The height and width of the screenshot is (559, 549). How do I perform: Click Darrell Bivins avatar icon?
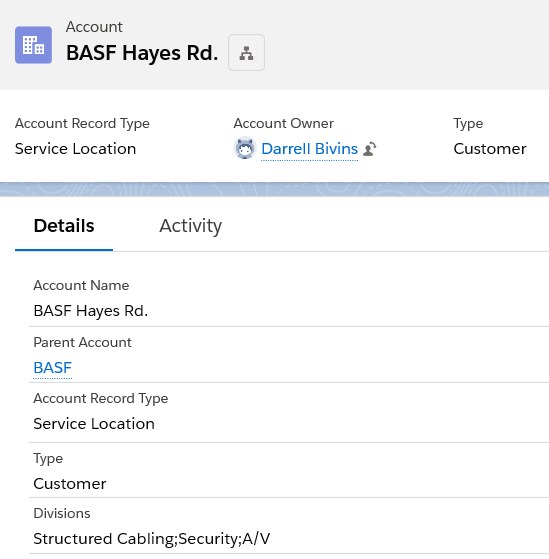click(x=245, y=148)
